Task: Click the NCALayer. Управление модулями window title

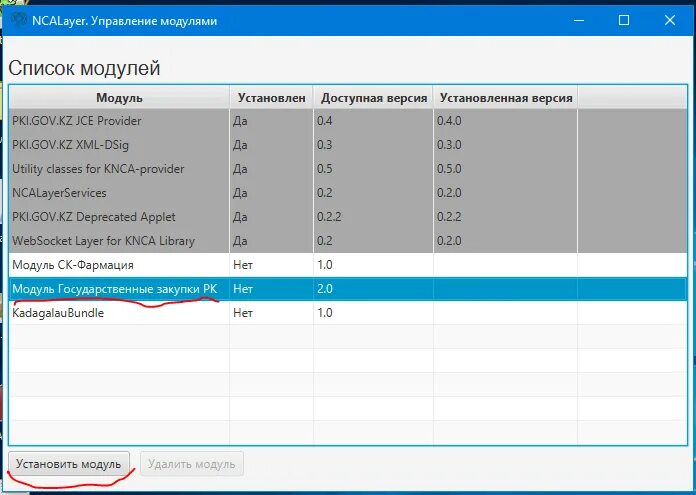Action: click(124, 21)
